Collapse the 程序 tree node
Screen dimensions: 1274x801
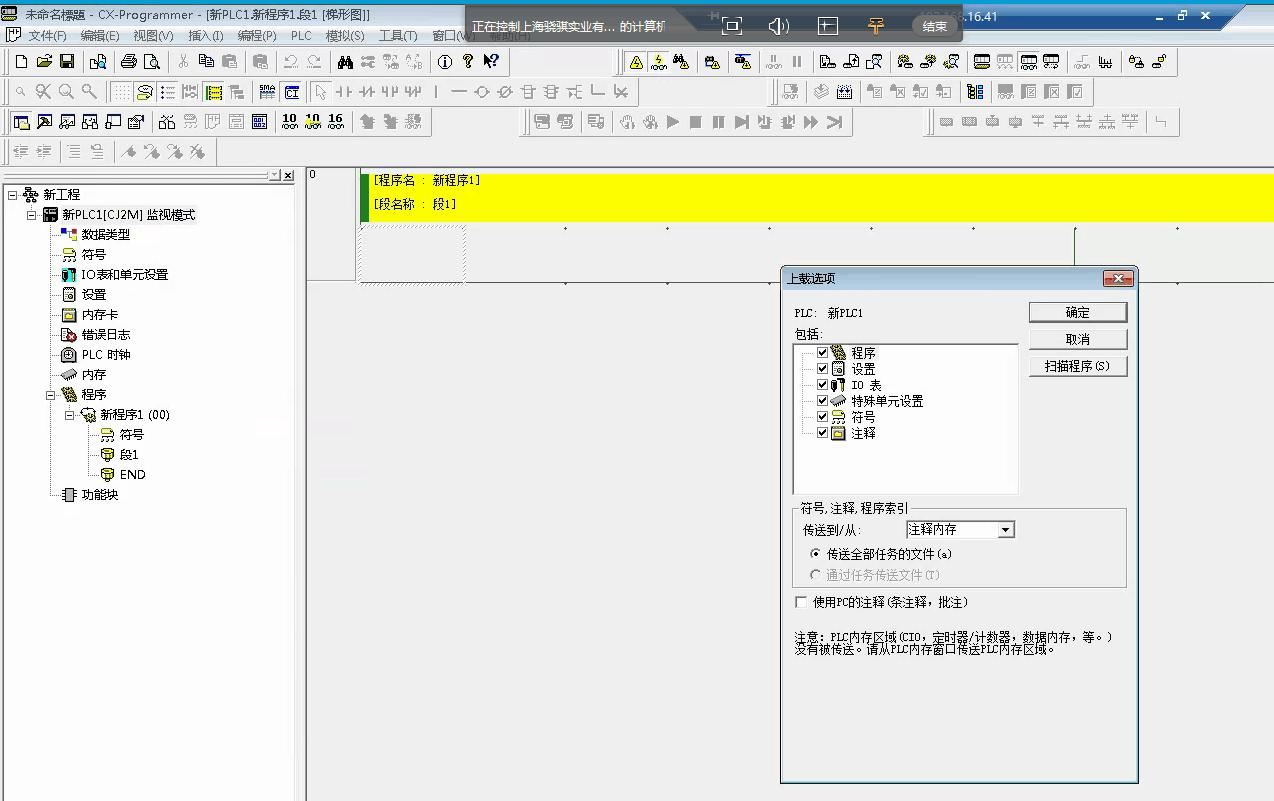click(x=50, y=395)
